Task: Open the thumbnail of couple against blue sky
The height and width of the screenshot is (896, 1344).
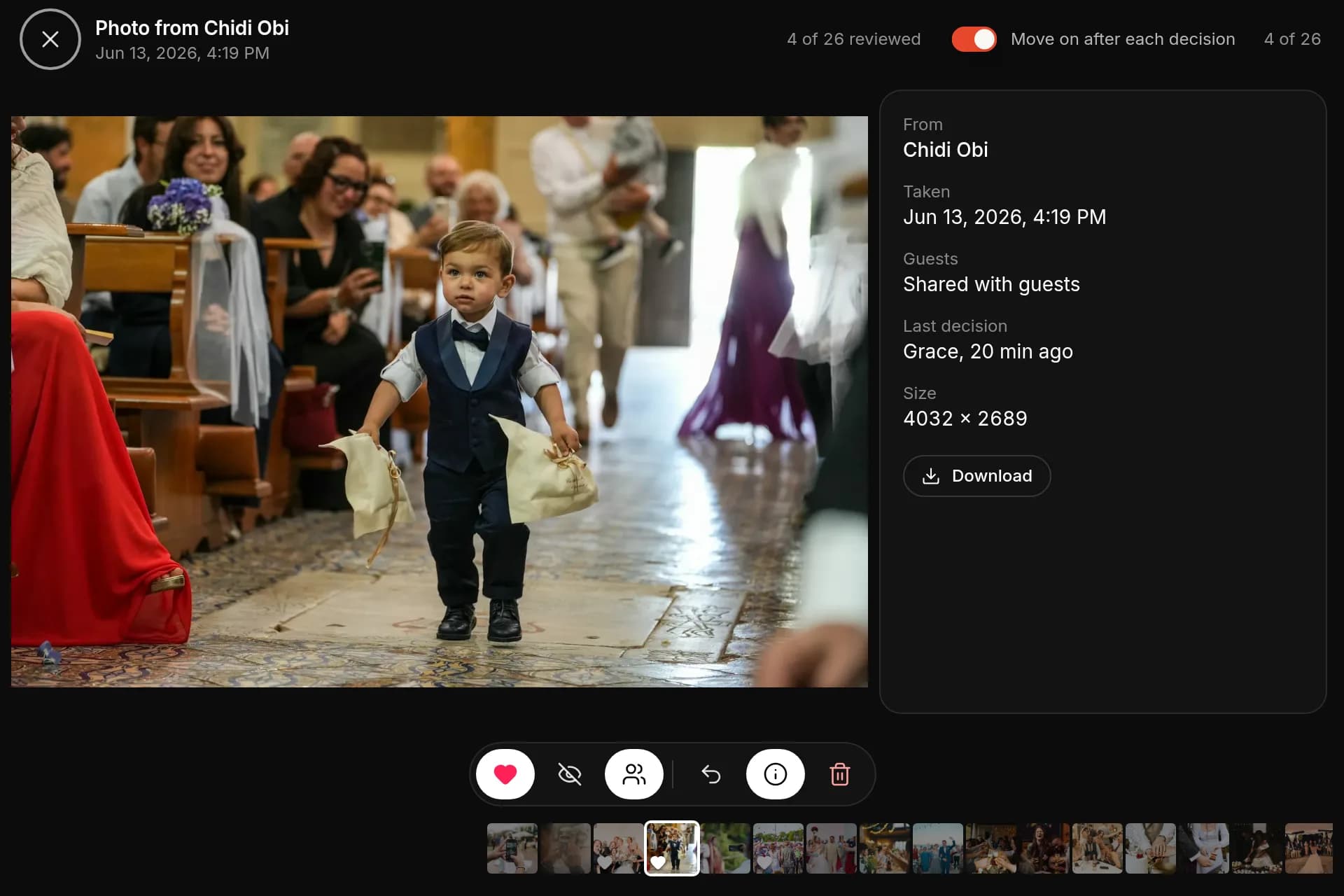Action: 938,848
